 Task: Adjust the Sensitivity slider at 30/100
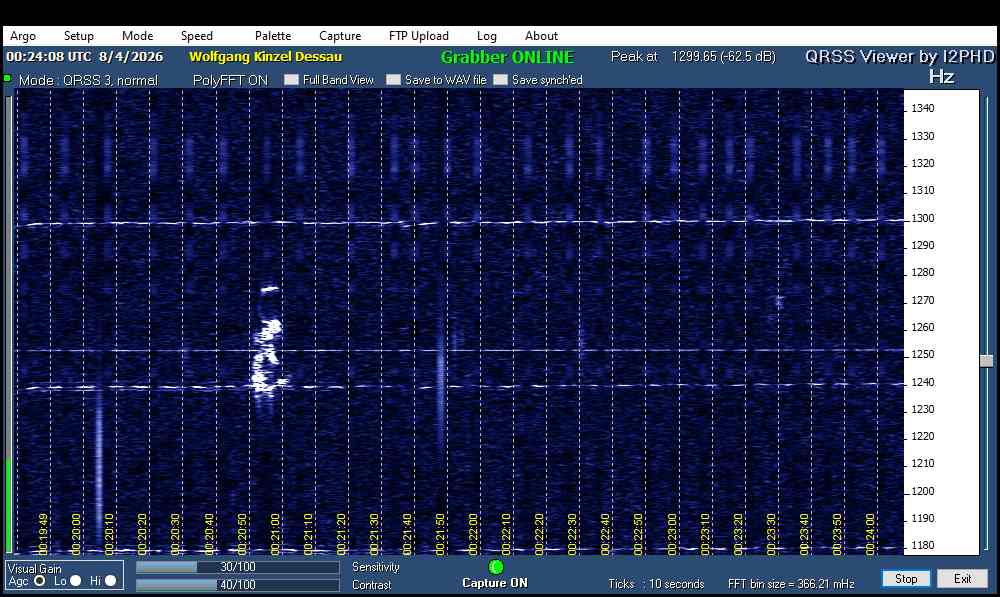point(237,567)
